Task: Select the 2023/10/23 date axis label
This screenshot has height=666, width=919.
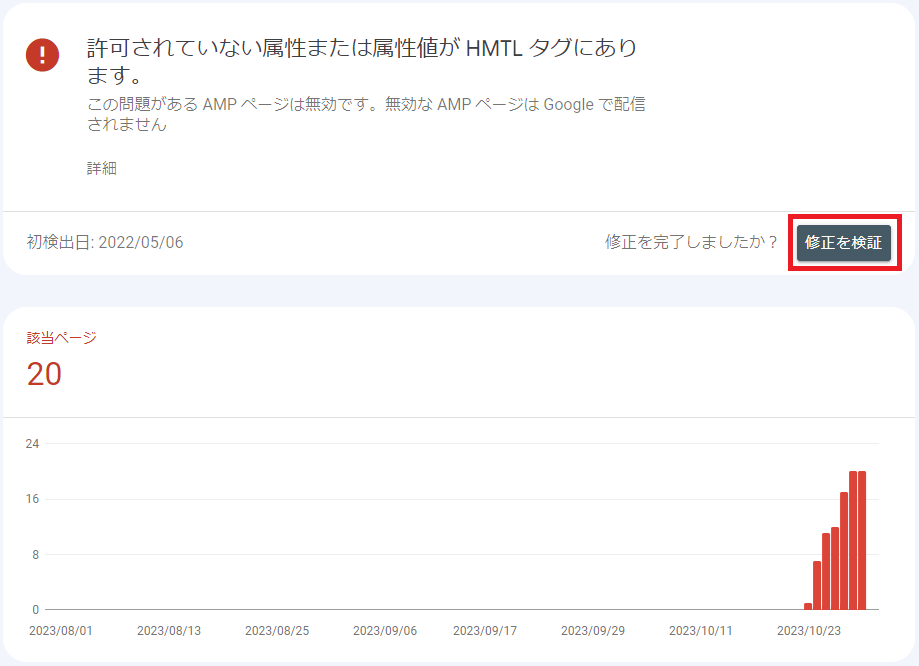Action: [x=808, y=631]
